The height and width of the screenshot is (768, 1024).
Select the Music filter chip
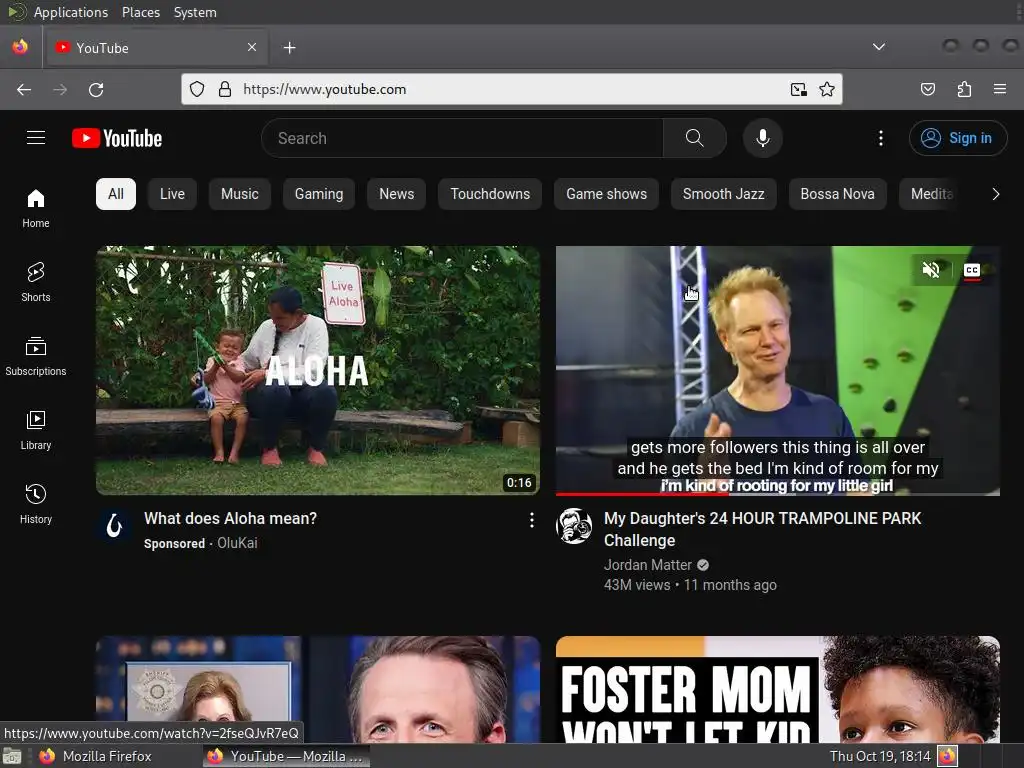(x=240, y=194)
